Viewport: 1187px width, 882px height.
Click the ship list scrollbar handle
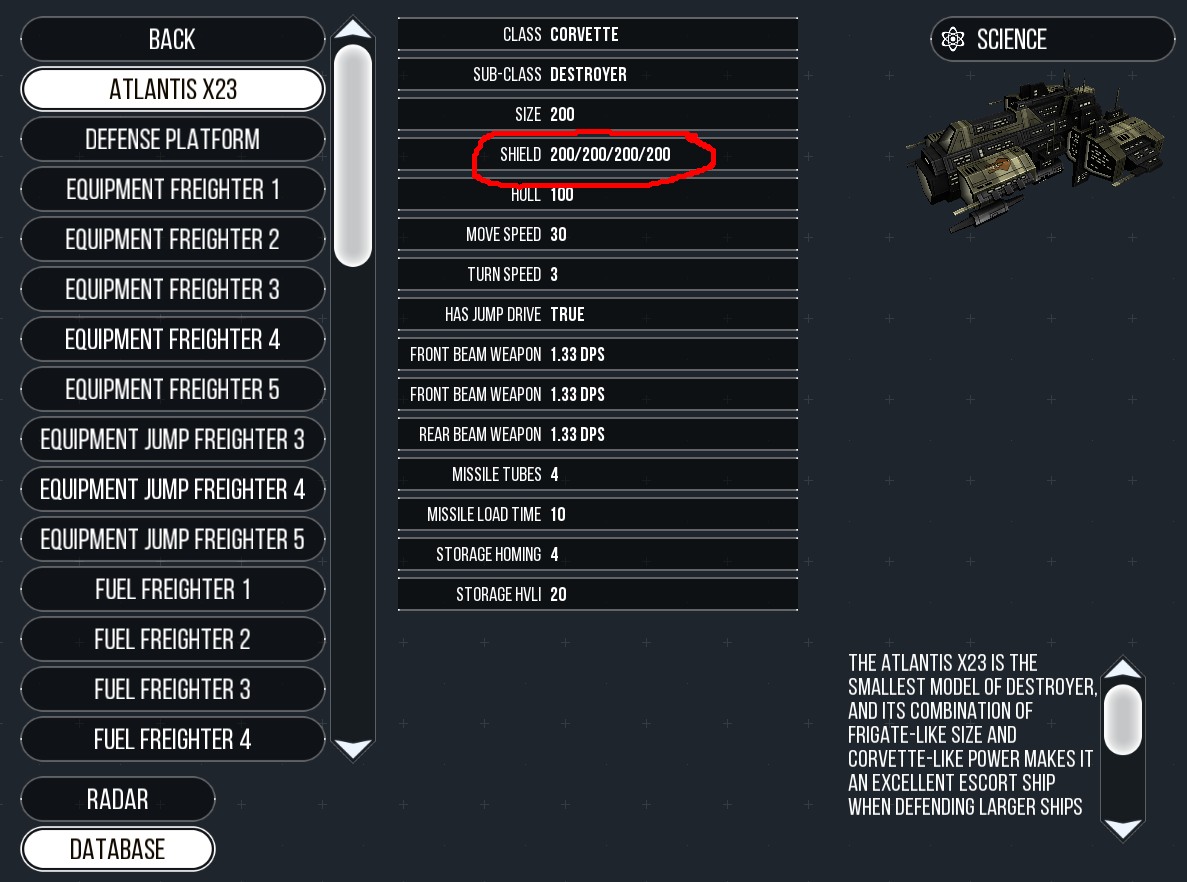[353, 155]
